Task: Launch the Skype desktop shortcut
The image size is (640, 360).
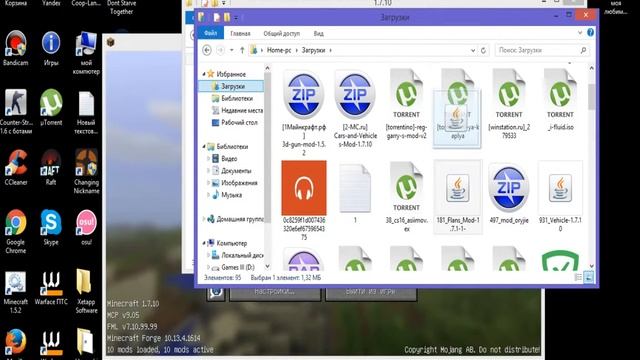Action: [51, 227]
